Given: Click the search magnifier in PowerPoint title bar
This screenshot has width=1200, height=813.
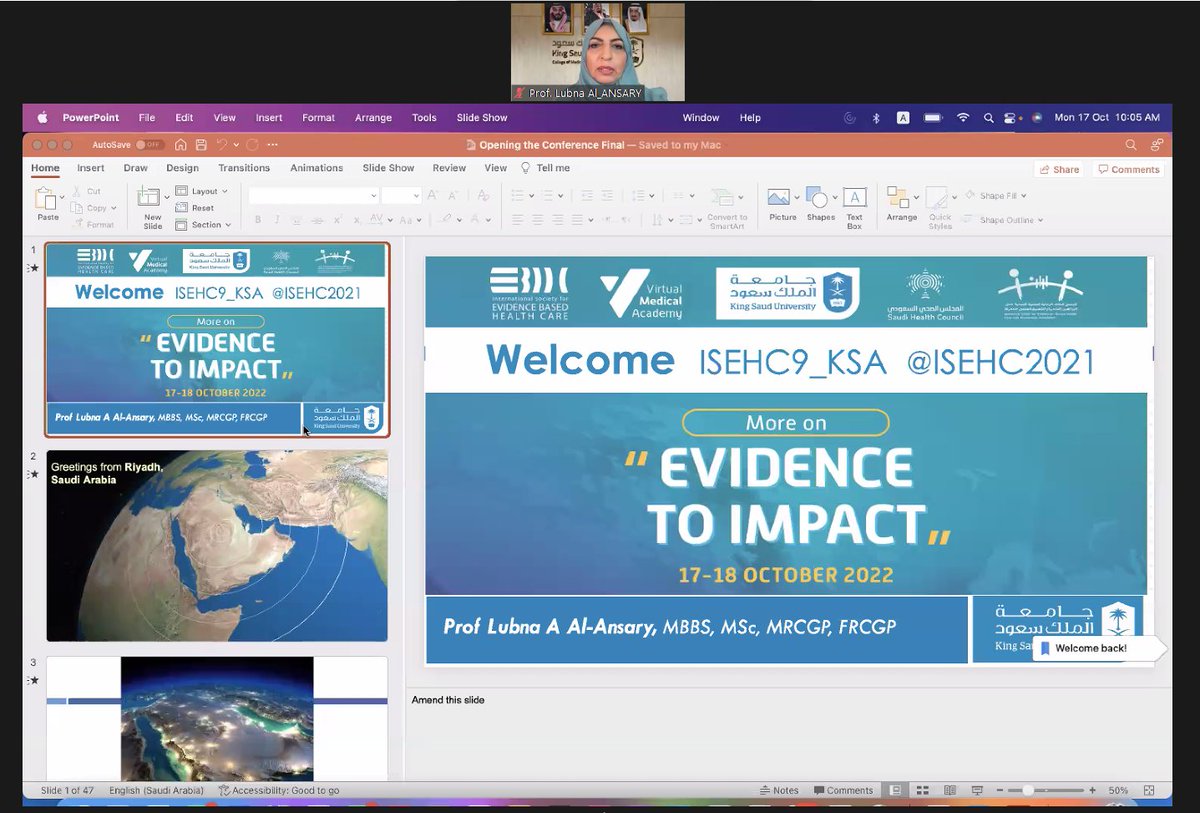Looking at the screenshot, I should click(1131, 145).
